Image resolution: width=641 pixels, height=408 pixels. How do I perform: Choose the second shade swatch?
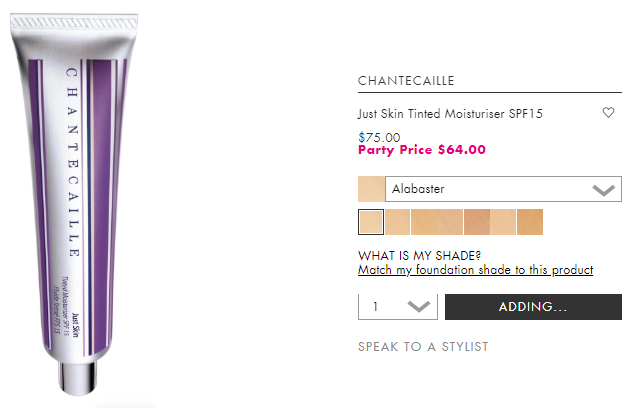point(397,222)
